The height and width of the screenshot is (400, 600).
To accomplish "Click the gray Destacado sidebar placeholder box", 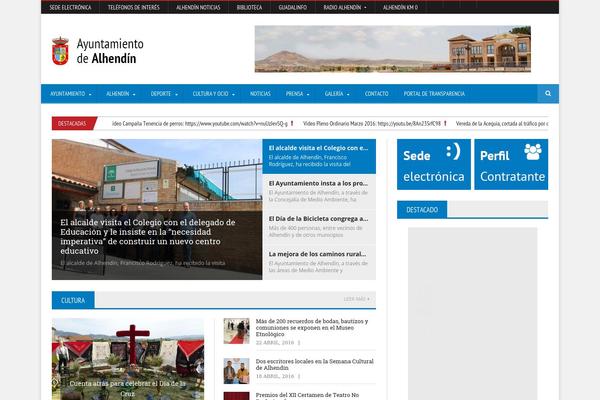I will click(x=473, y=313).
